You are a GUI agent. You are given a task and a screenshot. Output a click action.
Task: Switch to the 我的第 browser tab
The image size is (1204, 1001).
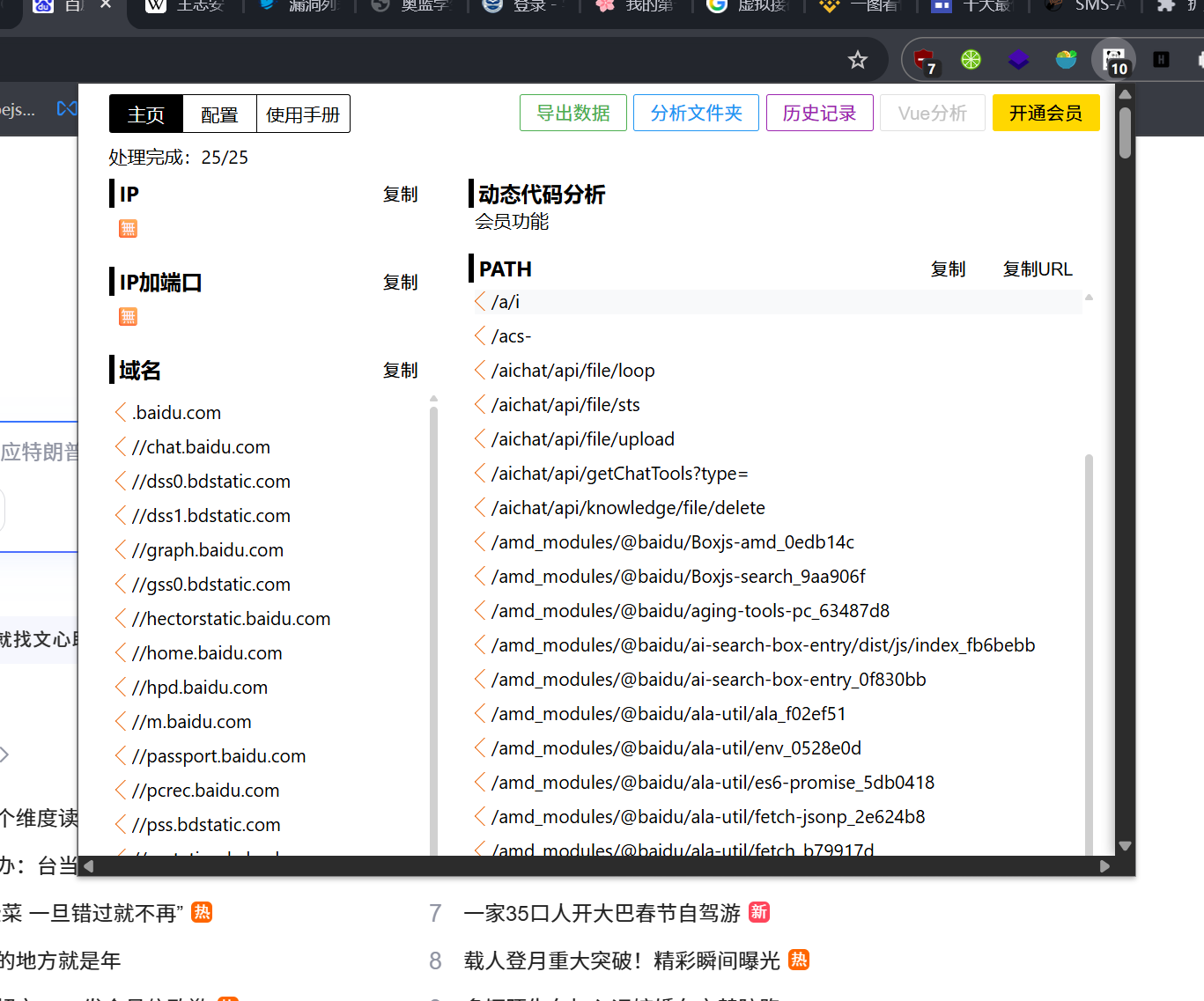click(x=636, y=5)
